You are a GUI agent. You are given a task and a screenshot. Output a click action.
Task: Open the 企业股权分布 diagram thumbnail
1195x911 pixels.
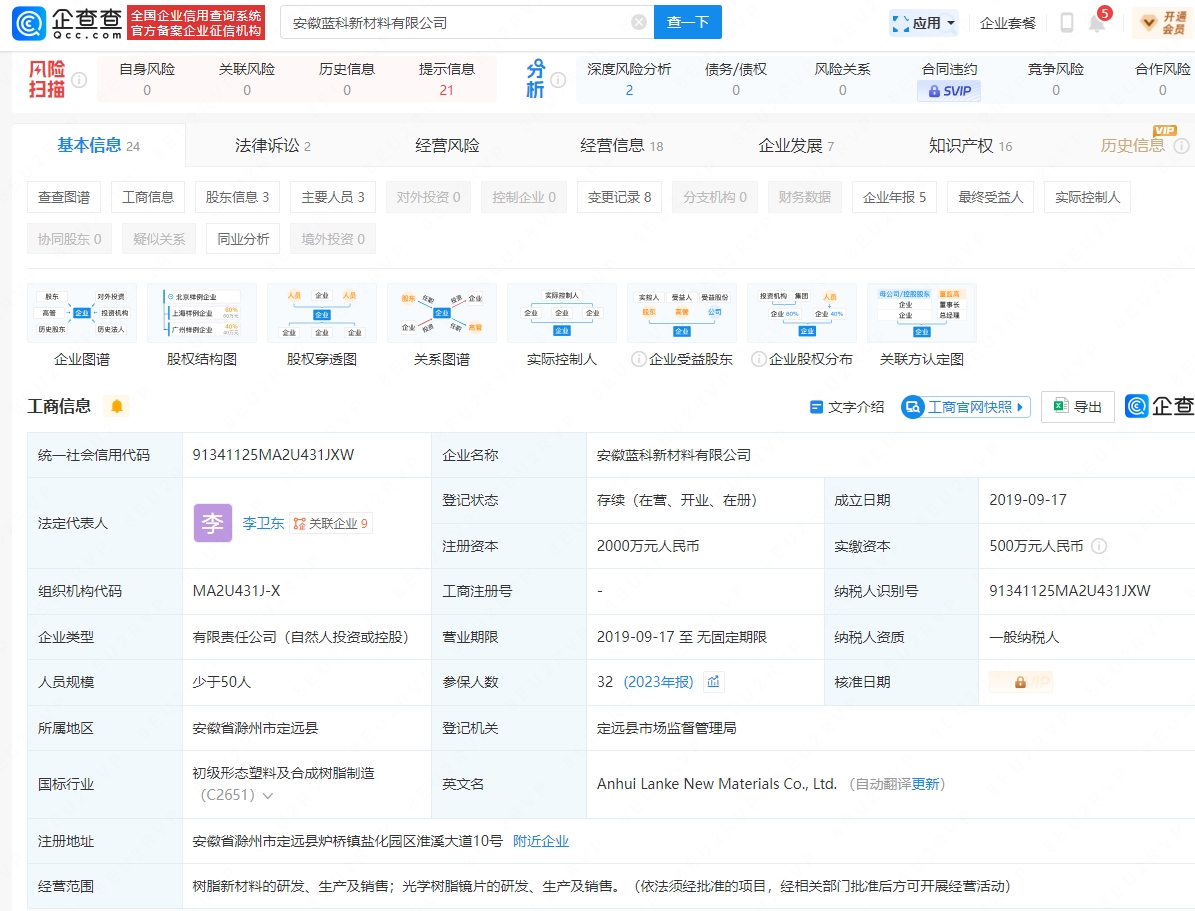pyautogui.click(x=802, y=313)
